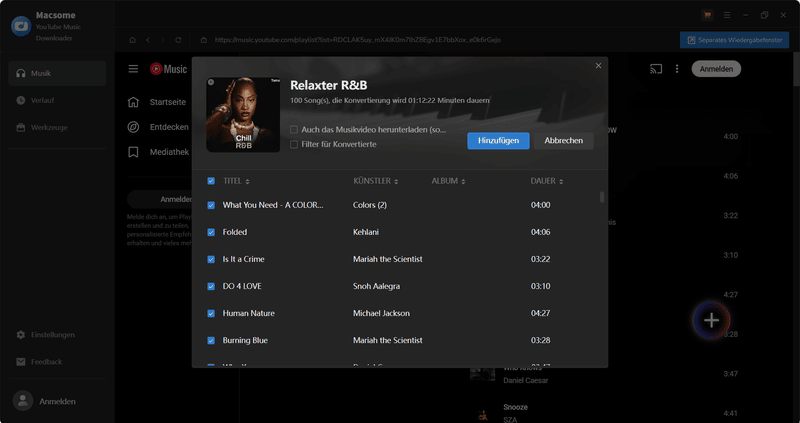This screenshot has height=423, width=800.
Task: Open Werkzeuge in the sidebar
Action: [57, 128]
